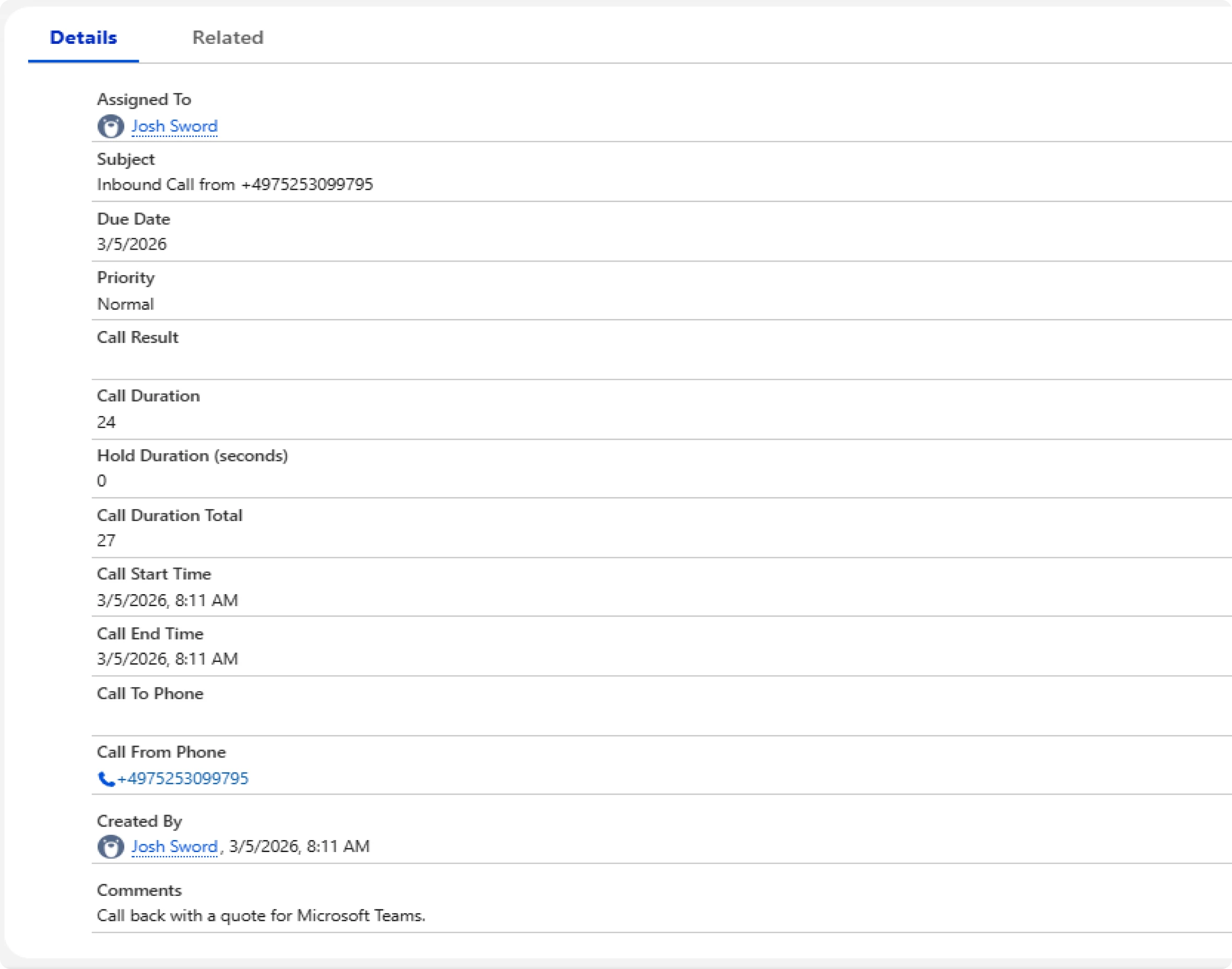Click the empty Call To Phone field
Screen dimensions: 1232x969
(227, 719)
